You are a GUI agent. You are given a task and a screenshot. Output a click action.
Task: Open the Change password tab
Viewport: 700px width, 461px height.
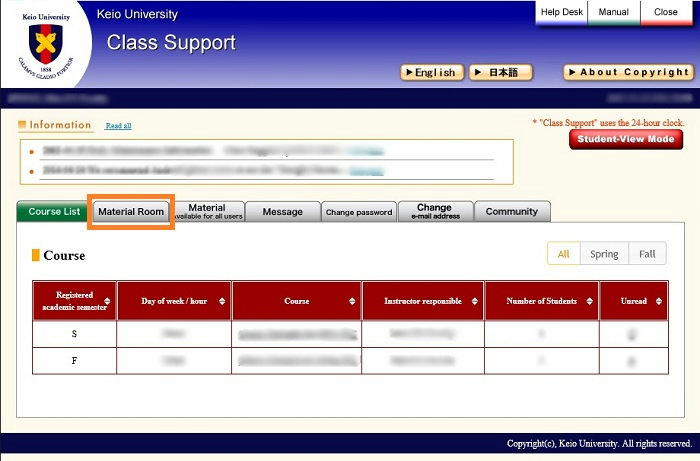tap(359, 212)
